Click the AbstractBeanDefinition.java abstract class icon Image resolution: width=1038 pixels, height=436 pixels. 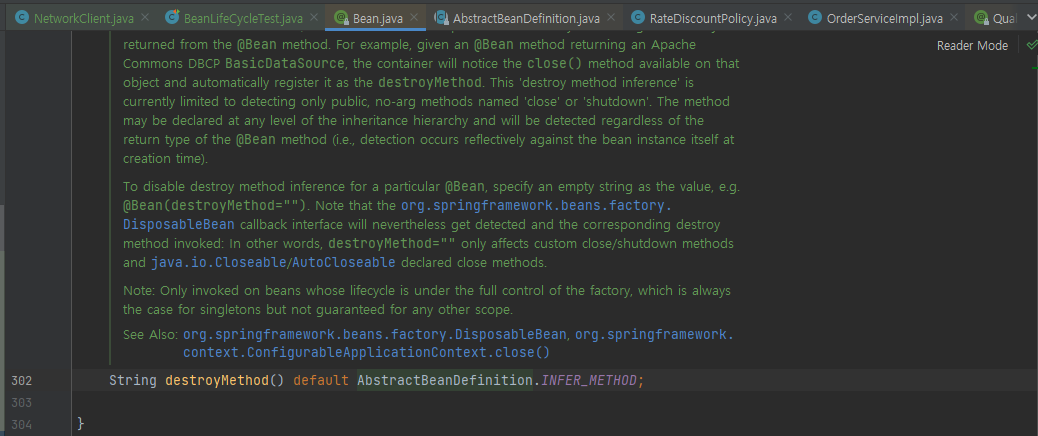point(441,18)
